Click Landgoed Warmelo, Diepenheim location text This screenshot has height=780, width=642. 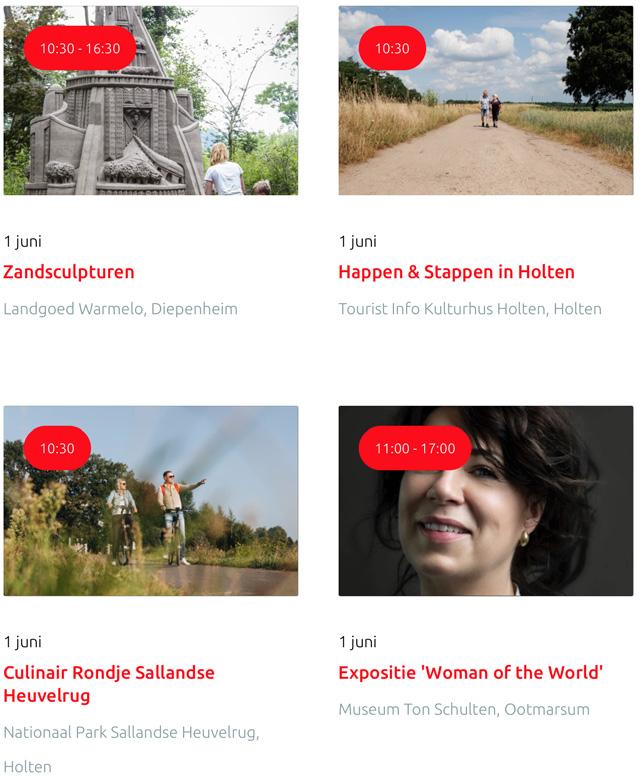click(120, 309)
